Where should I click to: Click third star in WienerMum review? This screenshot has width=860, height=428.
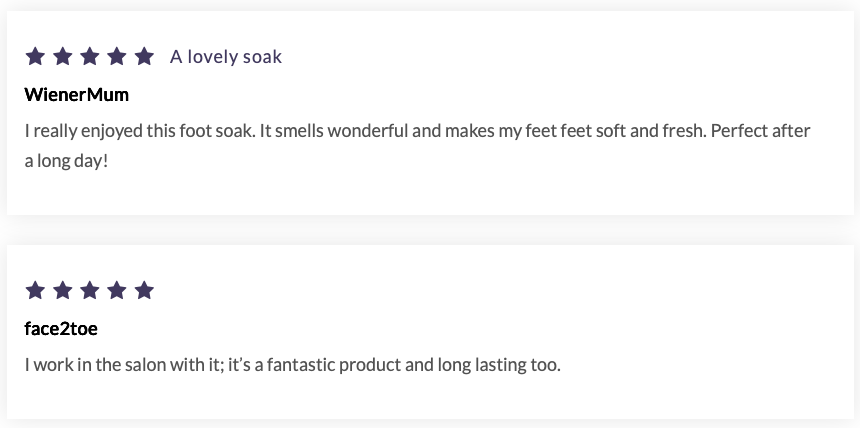point(90,57)
